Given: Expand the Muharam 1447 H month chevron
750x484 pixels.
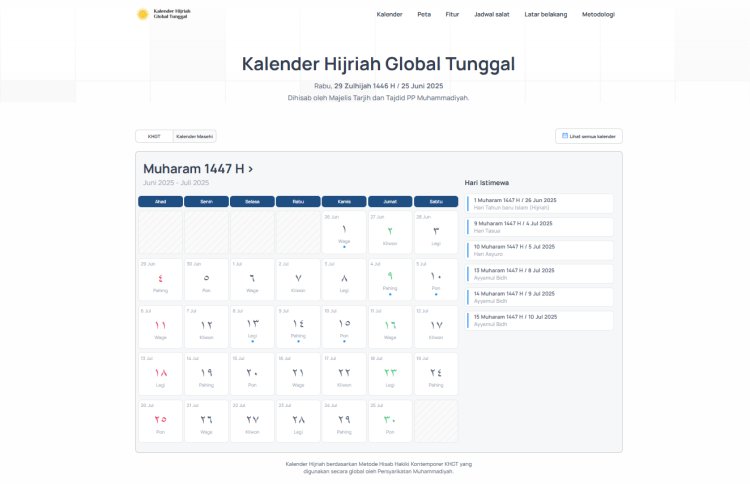Looking at the screenshot, I should point(251,169).
